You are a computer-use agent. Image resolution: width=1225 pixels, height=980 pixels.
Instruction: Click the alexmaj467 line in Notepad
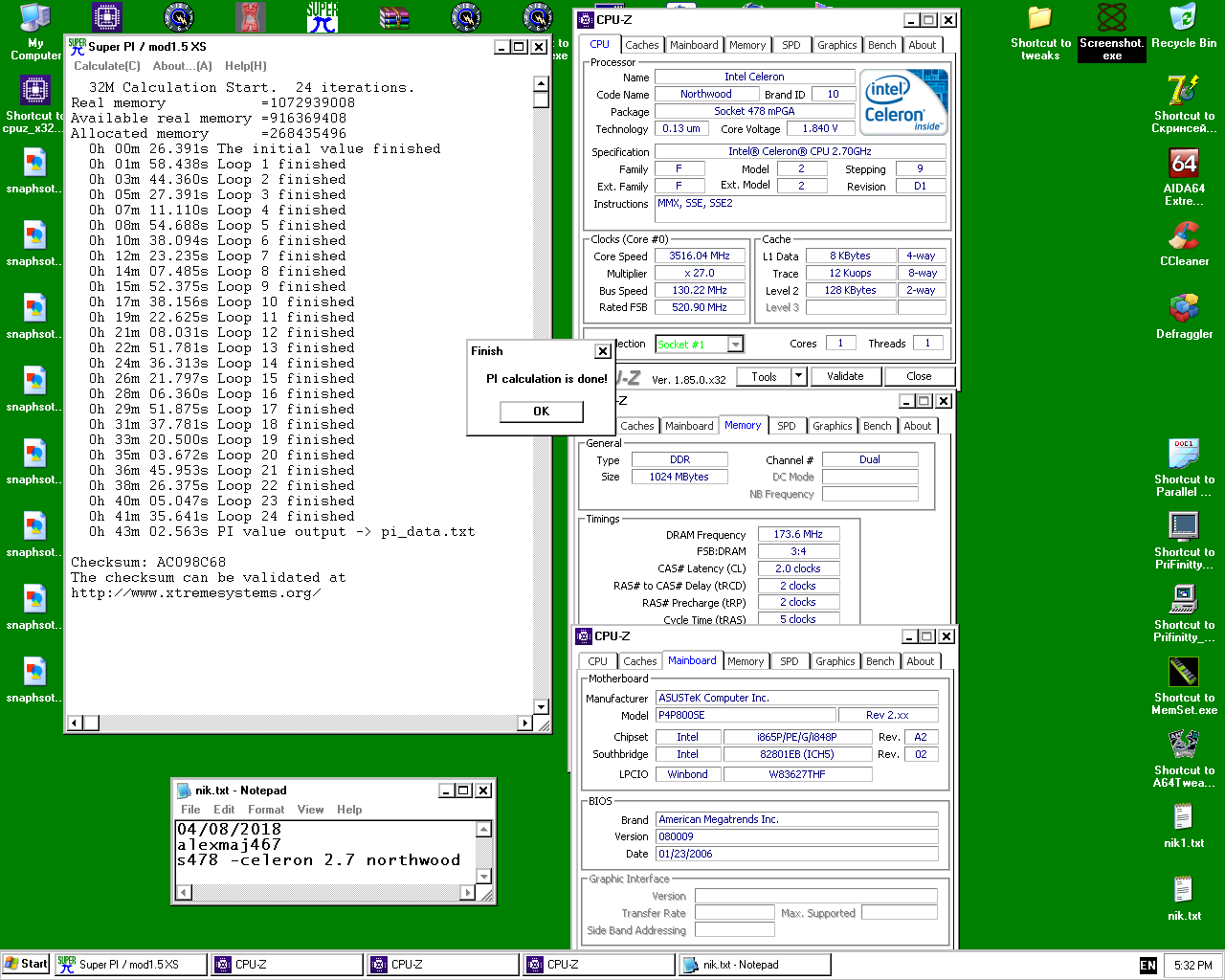229,844
